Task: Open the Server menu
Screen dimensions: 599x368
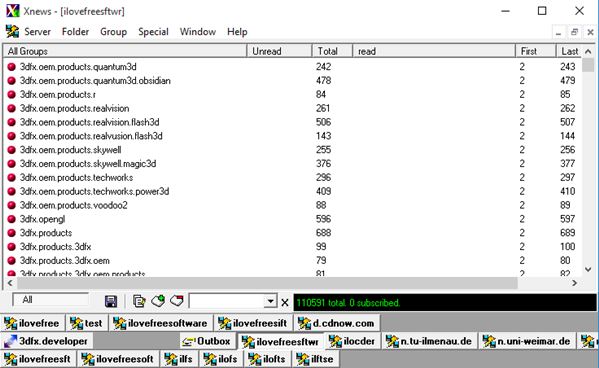Action: pyautogui.click(x=37, y=32)
